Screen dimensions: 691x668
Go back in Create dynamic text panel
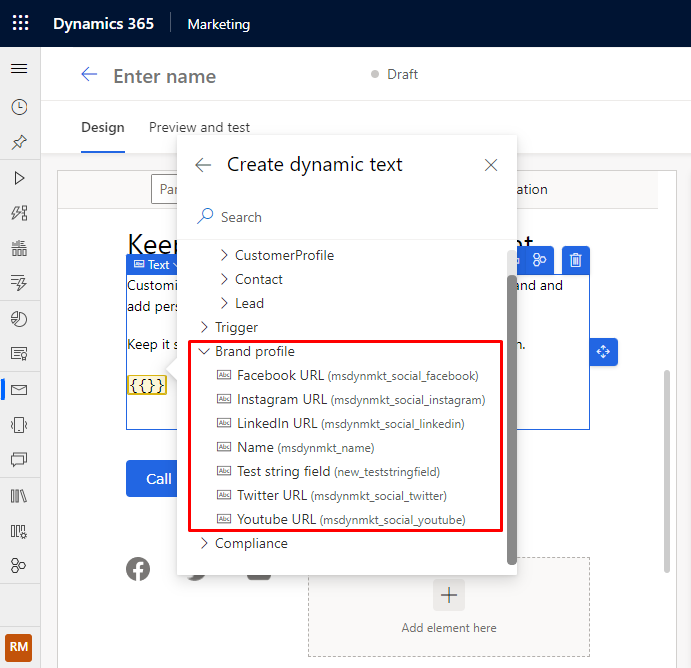[203, 165]
